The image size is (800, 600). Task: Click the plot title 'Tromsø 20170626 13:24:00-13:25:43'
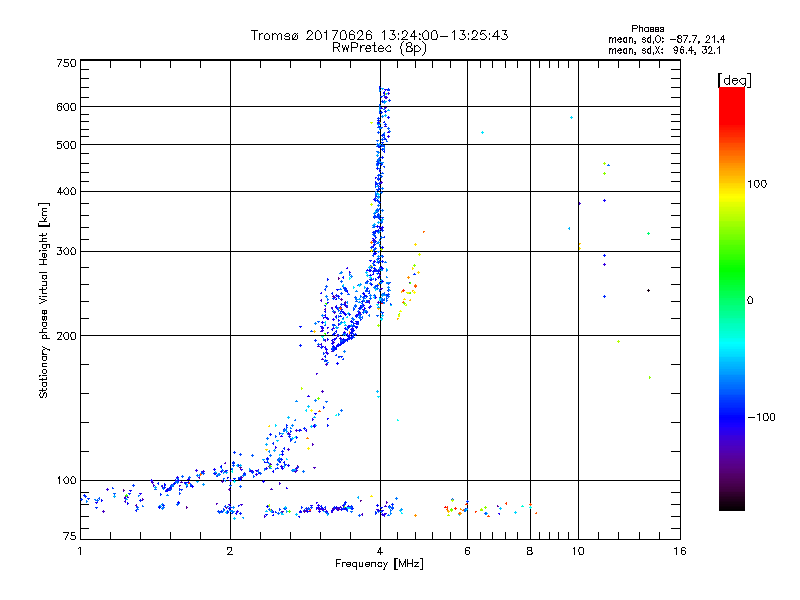[379, 35]
